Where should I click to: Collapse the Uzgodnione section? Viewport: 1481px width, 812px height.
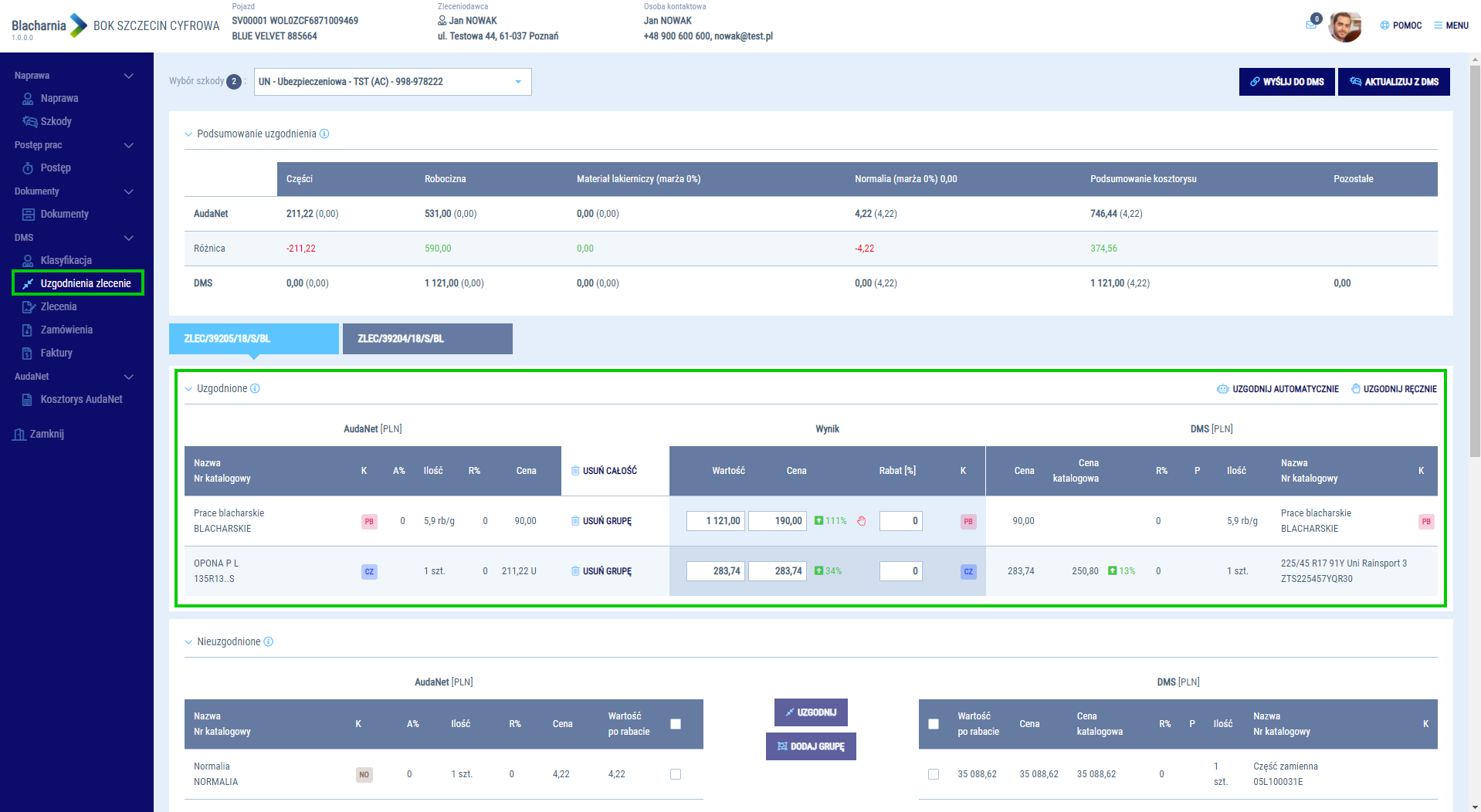coord(188,389)
